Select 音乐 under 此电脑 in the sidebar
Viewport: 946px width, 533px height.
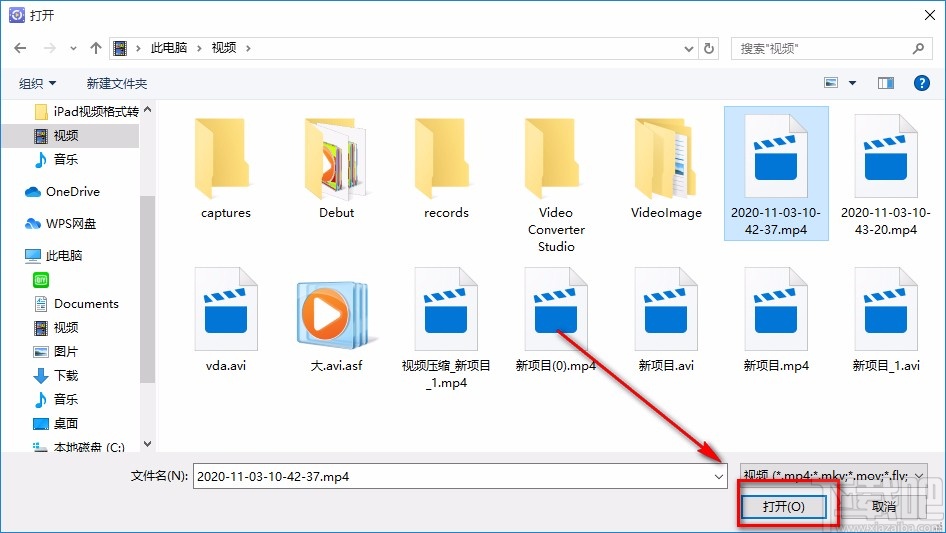pyautogui.click(x=56, y=400)
